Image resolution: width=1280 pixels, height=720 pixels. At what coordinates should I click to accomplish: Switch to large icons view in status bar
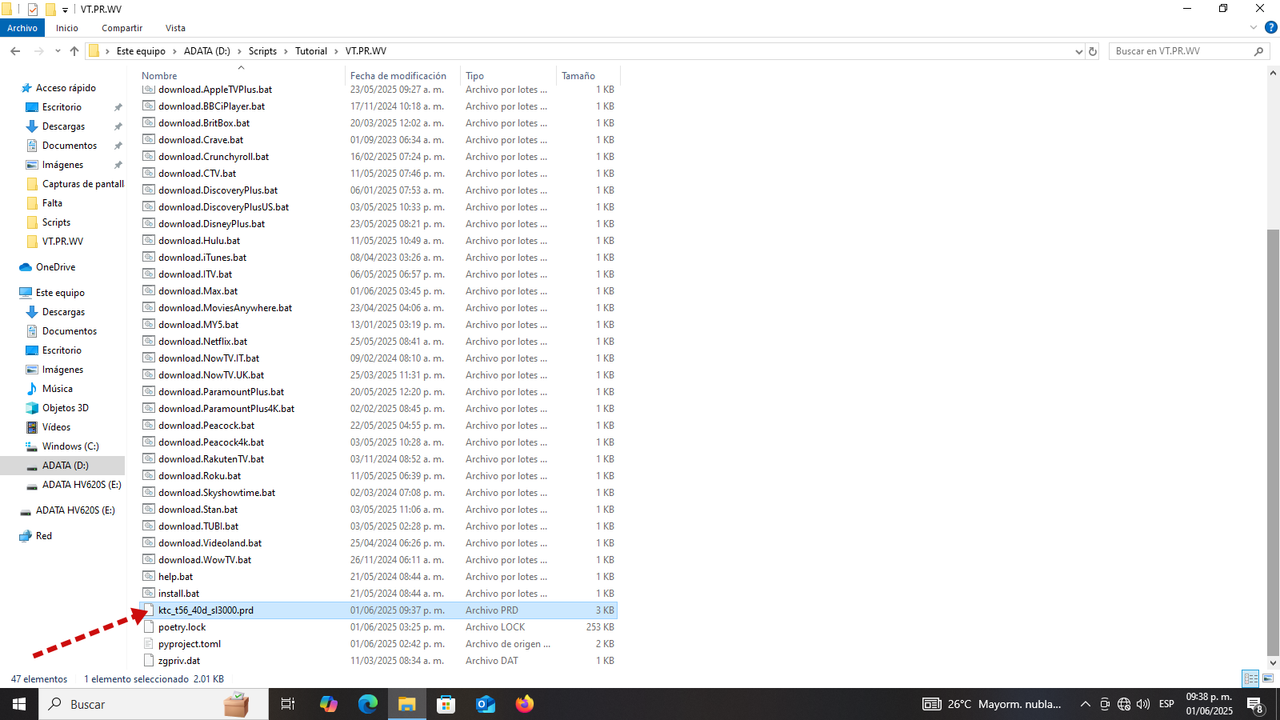click(x=1266, y=678)
